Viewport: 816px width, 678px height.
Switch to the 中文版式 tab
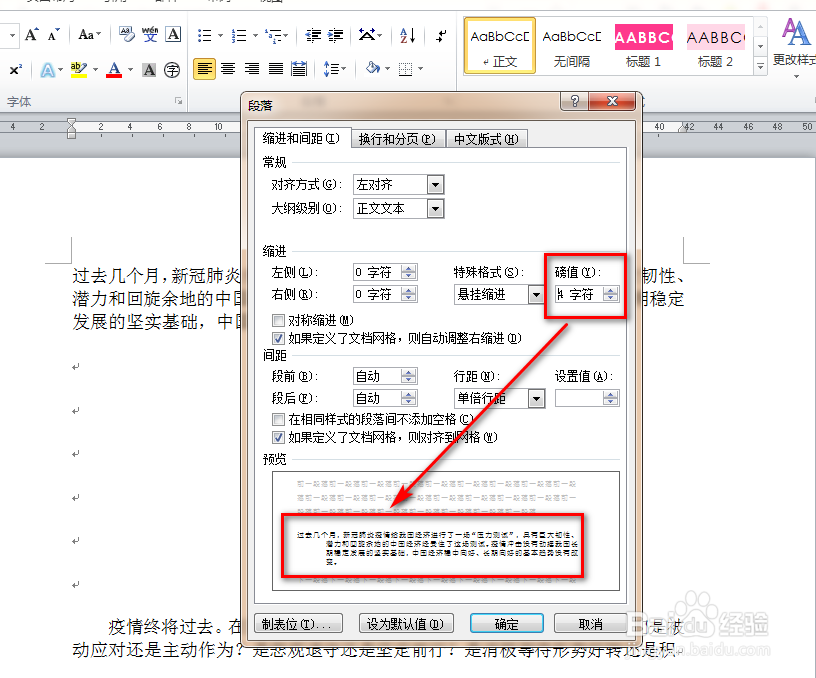(487, 139)
